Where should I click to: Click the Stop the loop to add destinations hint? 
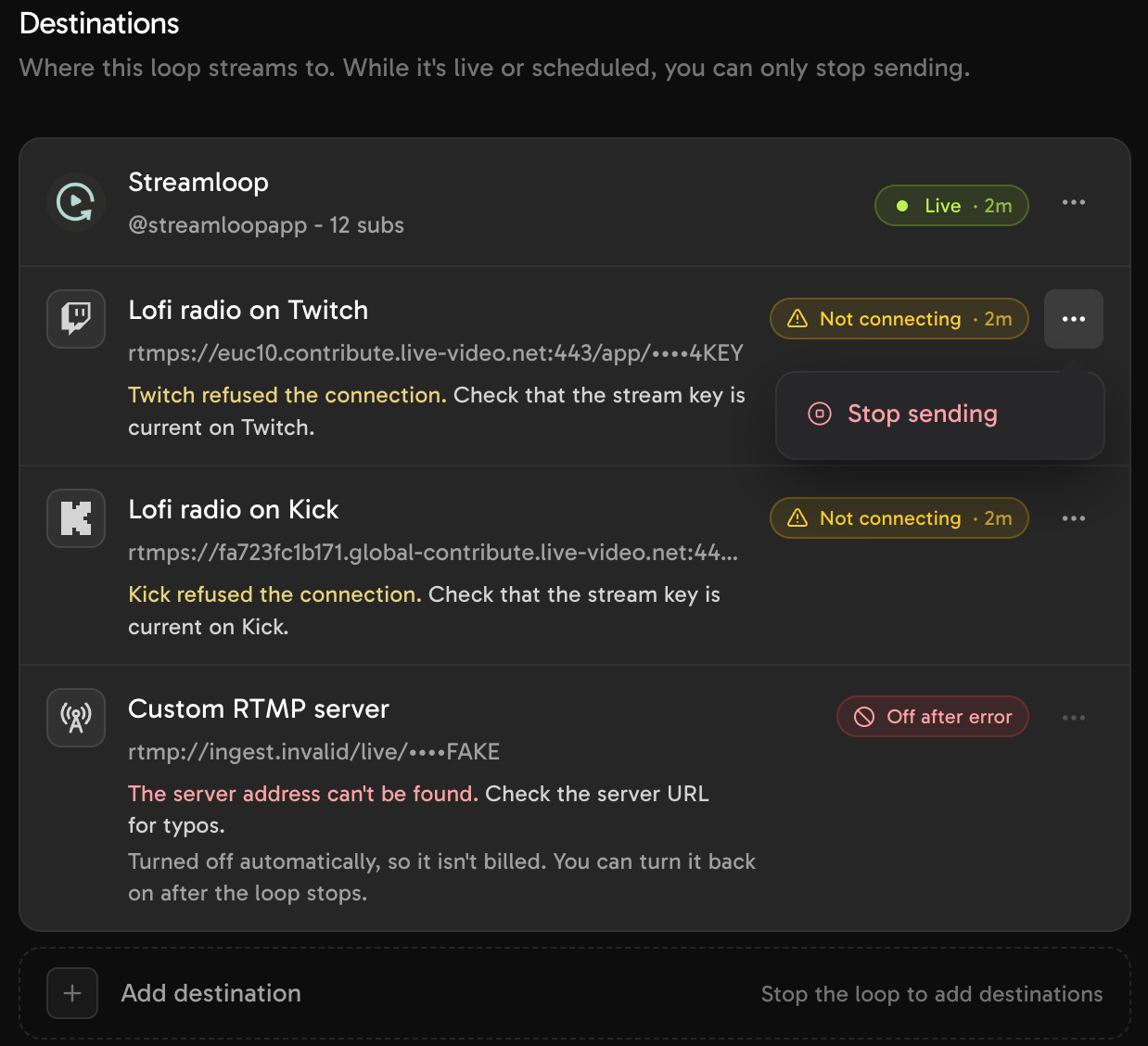(932, 994)
